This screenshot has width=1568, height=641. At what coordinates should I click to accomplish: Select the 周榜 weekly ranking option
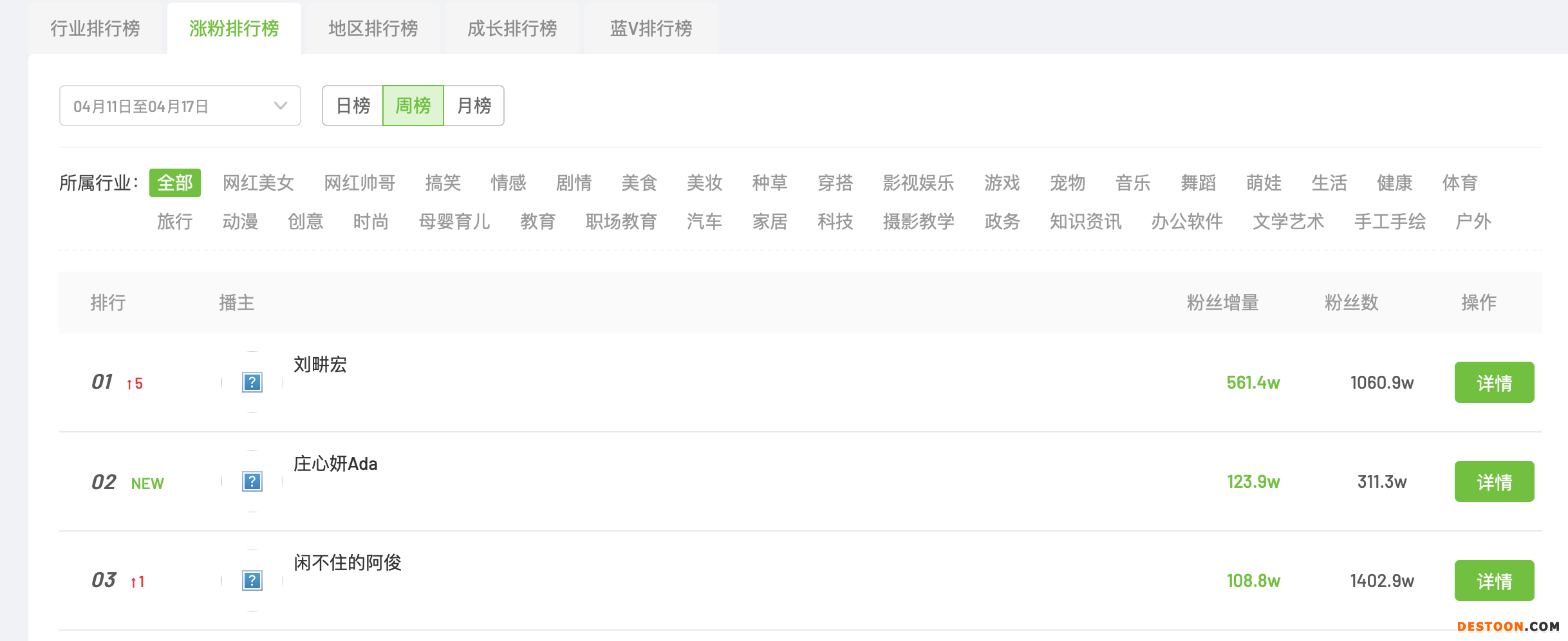pyautogui.click(x=413, y=106)
